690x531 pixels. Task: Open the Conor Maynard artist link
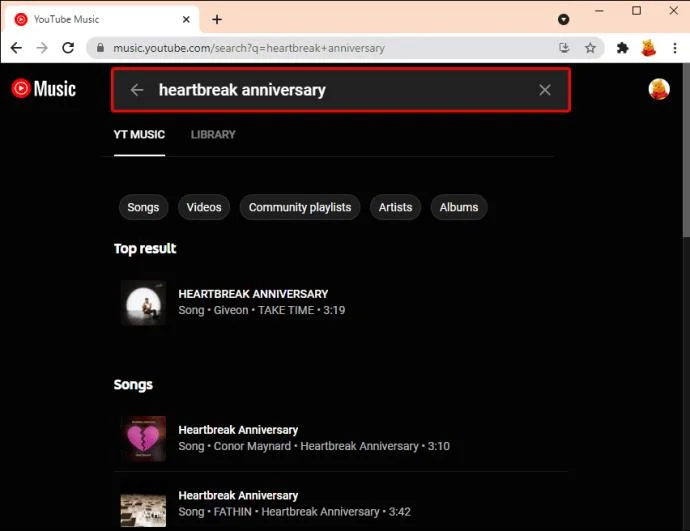point(252,446)
